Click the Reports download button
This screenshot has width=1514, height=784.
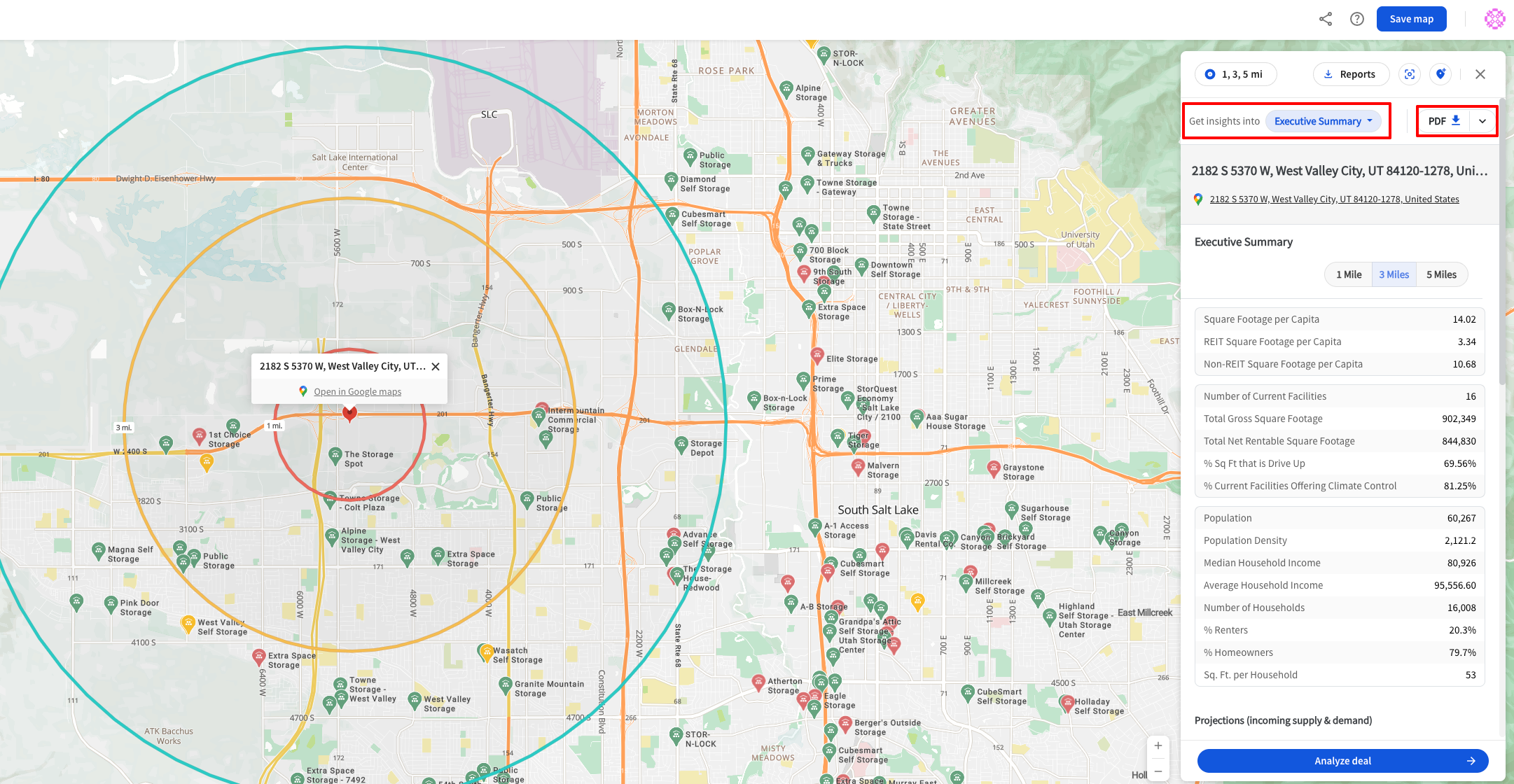[1351, 74]
